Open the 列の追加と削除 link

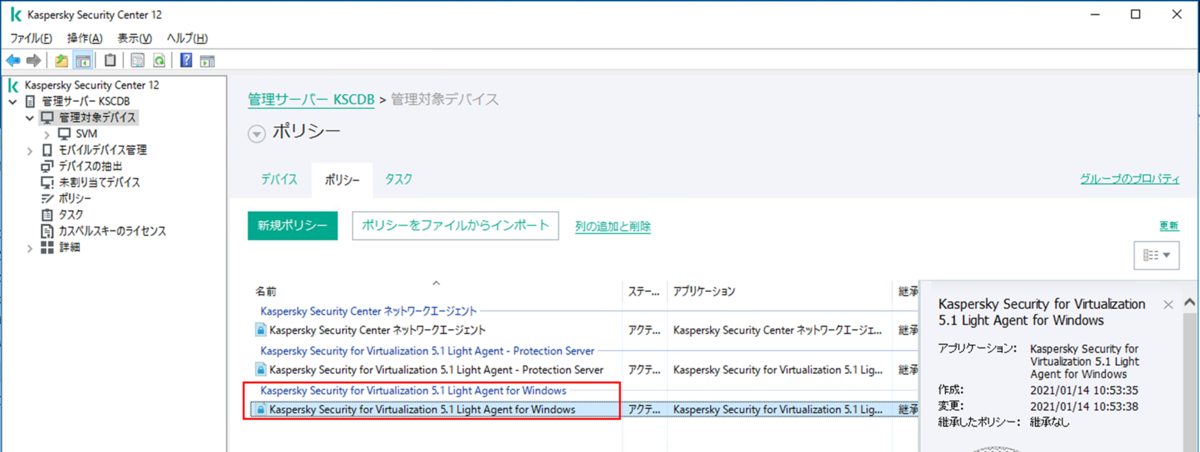(x=613, y=227)
